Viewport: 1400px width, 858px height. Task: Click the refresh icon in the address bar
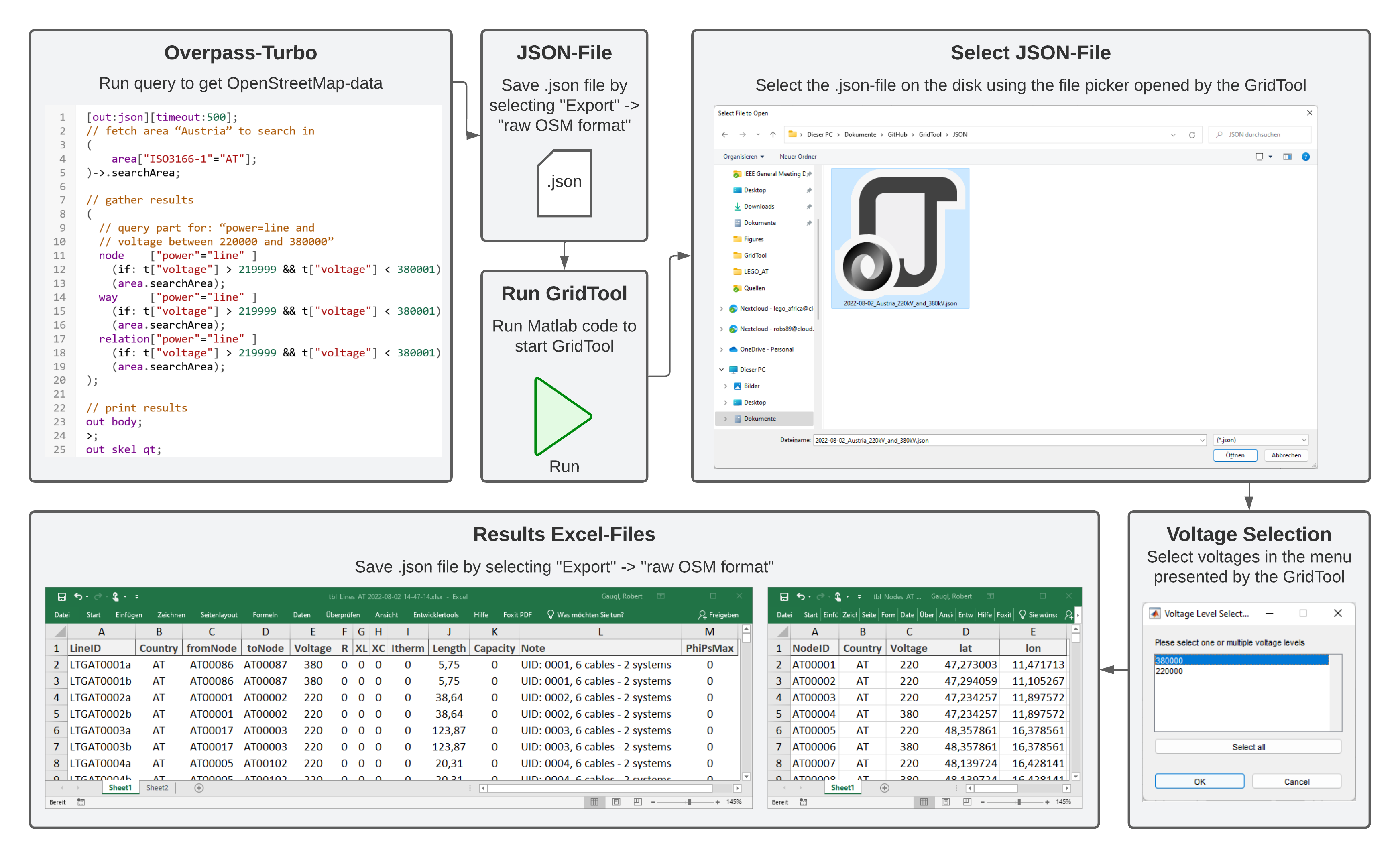(x=1191, y=135)
